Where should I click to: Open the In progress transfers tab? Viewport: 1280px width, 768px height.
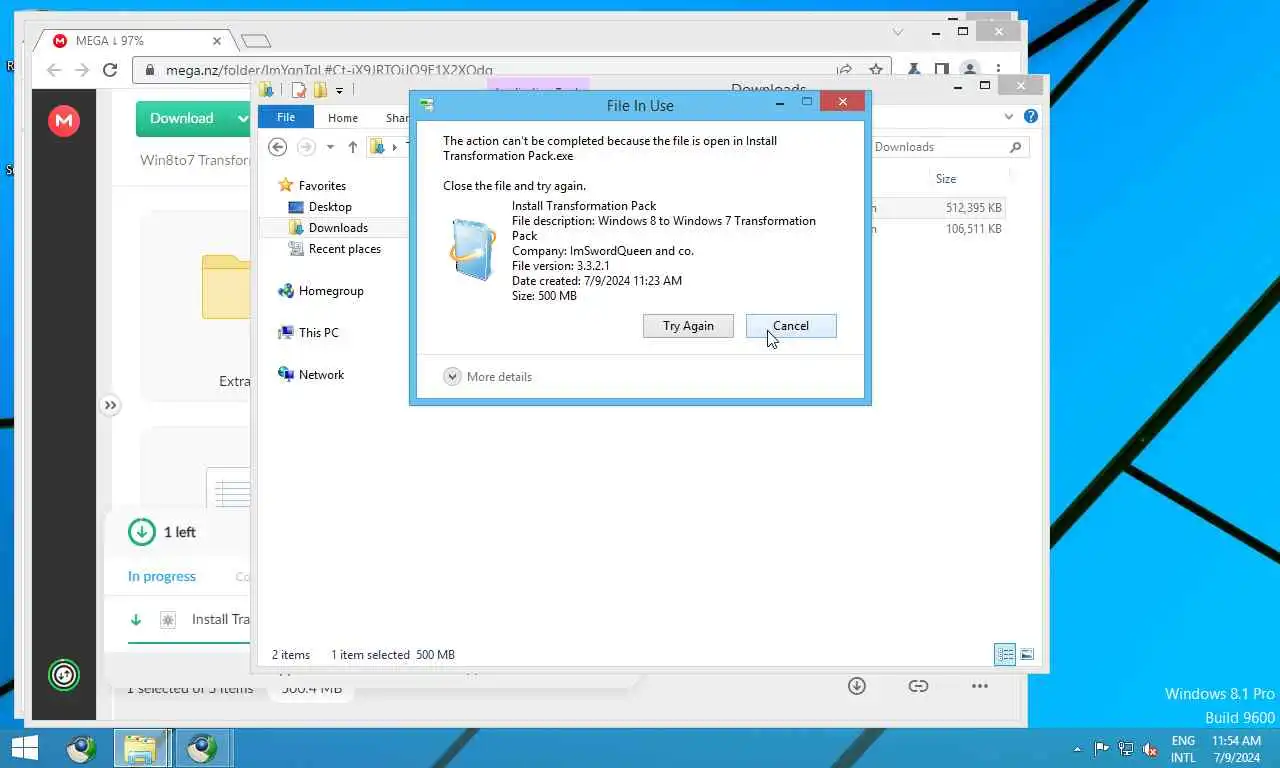point(162,577)
